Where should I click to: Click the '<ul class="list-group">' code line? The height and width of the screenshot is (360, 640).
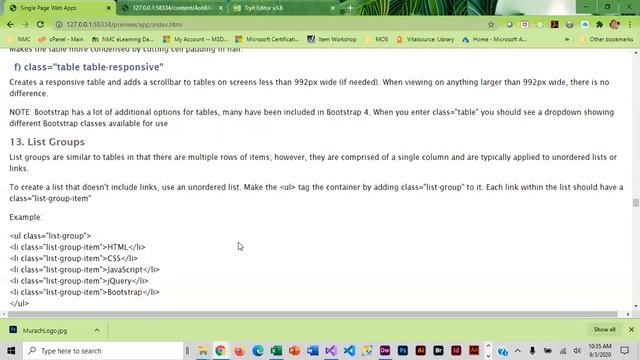click(50, 236)
